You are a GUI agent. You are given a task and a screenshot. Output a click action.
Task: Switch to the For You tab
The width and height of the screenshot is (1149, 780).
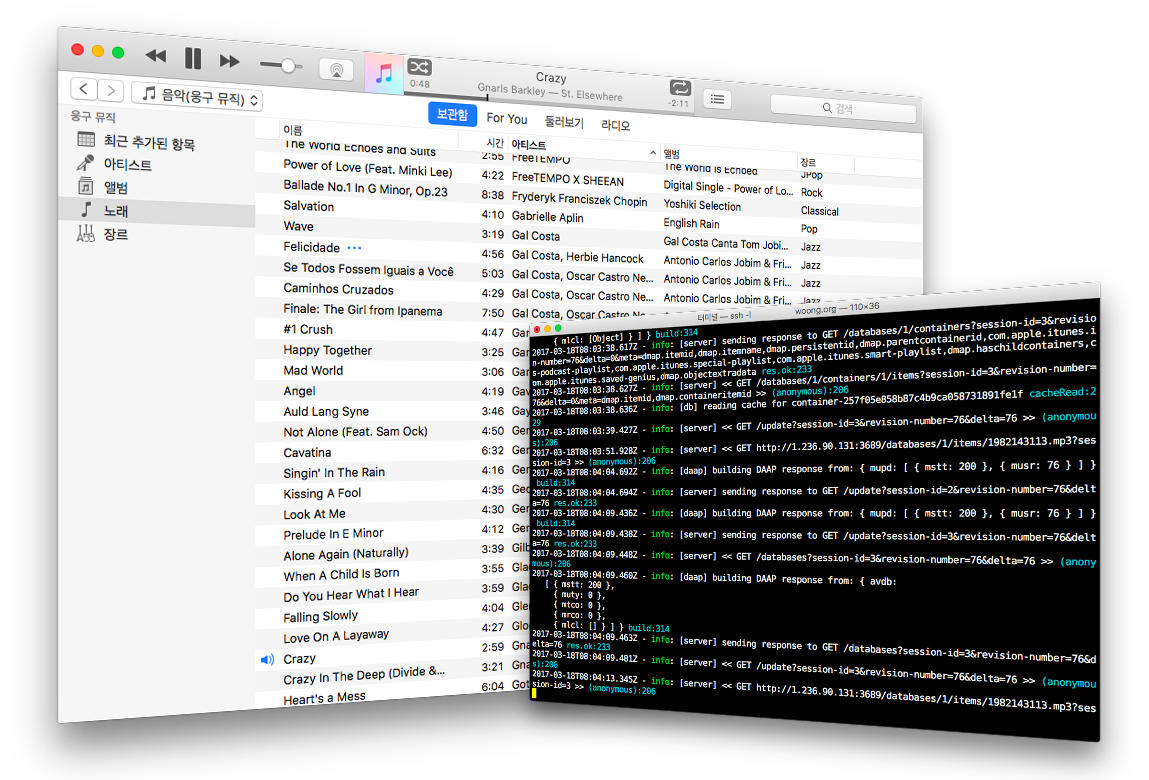pos(507,118)
